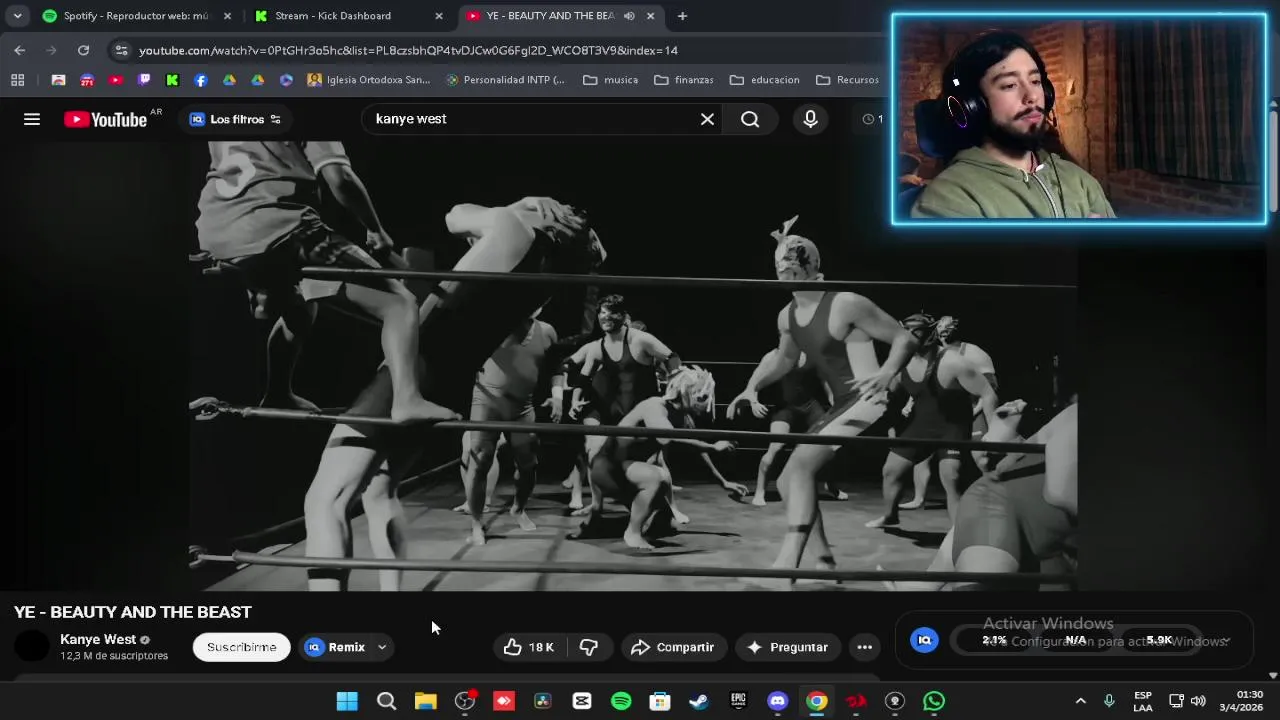Open Steam from the taskbar
This screenshot has height=720, width=1280.
coord(699,701)
